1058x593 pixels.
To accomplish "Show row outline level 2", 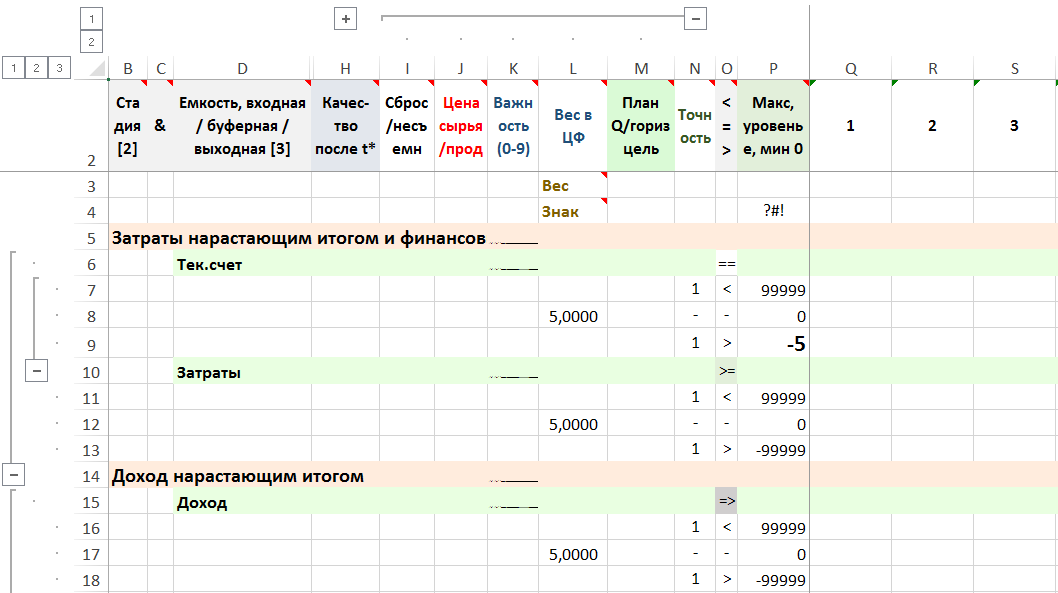I will point(37,67).
